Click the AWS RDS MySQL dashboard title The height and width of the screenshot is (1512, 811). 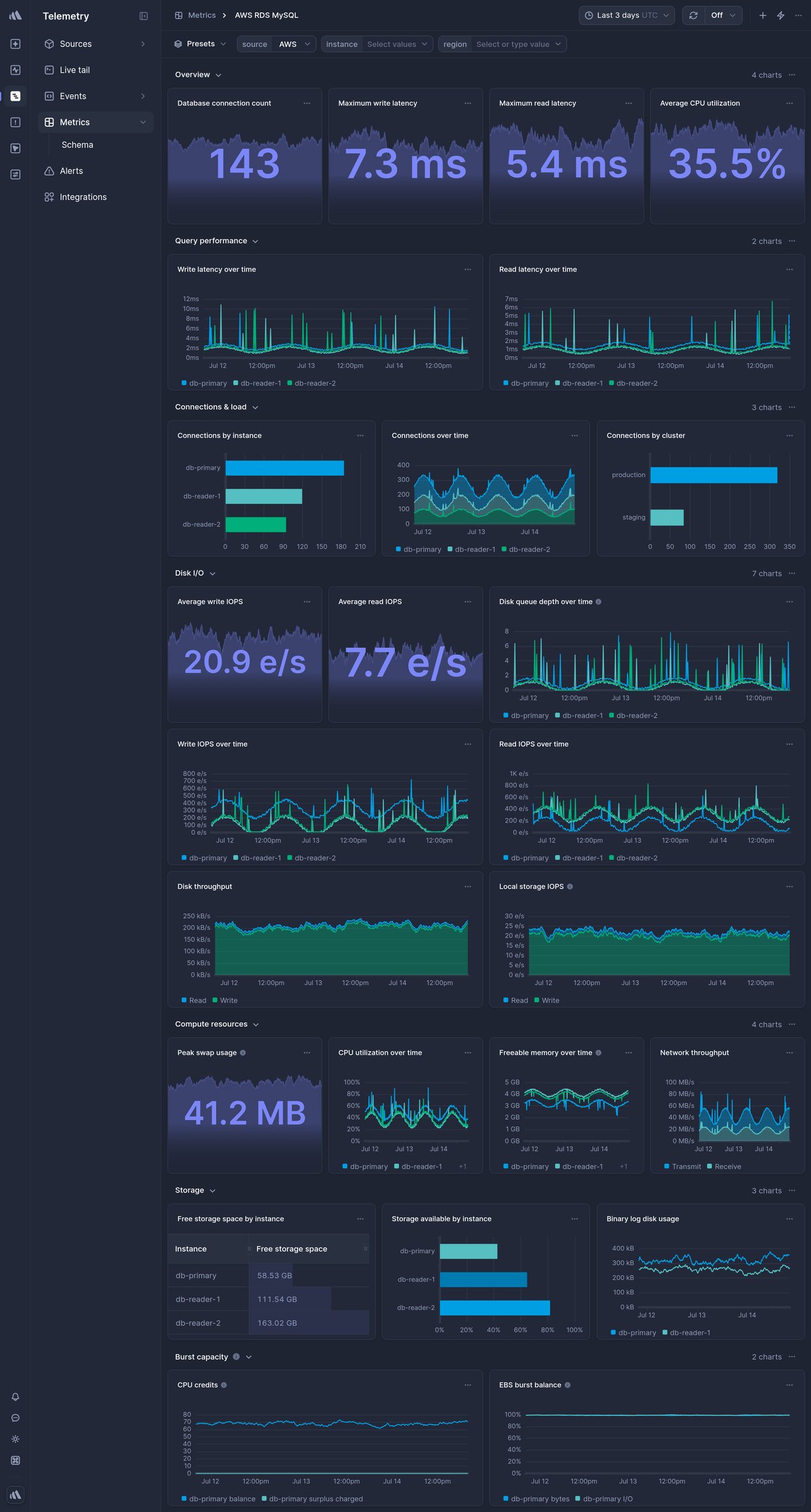(266, 15)
